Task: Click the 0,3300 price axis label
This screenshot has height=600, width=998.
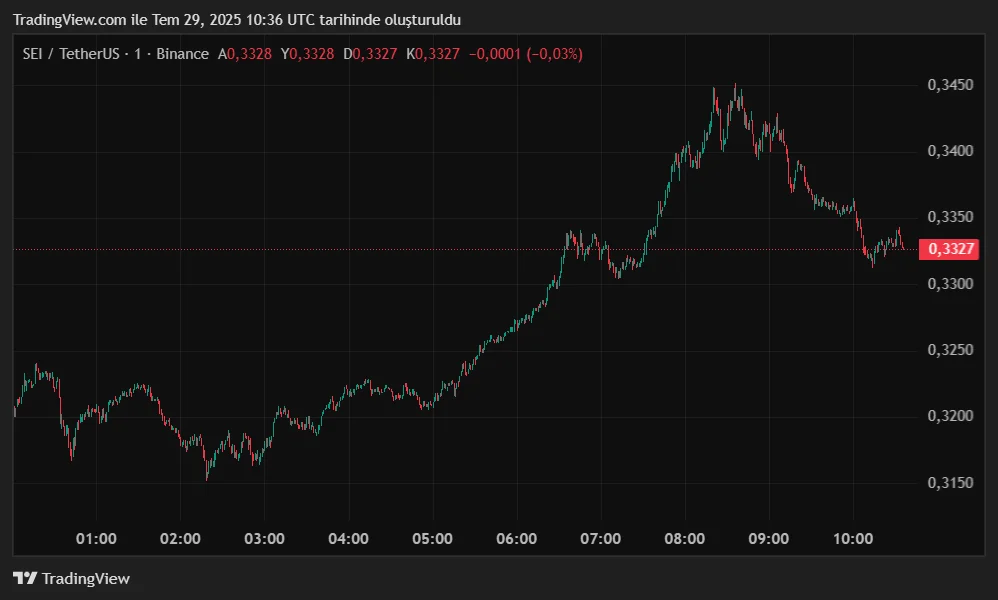Action: click(x=950, y=283)
